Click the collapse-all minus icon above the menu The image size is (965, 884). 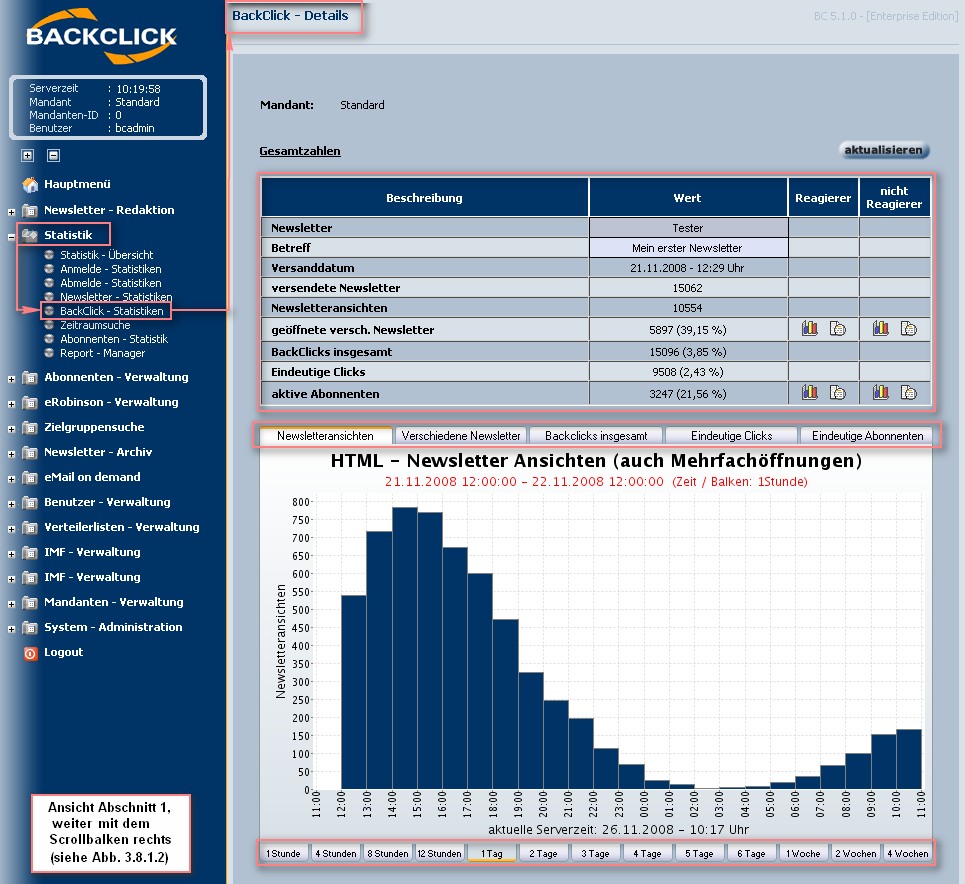coord(54,155)
